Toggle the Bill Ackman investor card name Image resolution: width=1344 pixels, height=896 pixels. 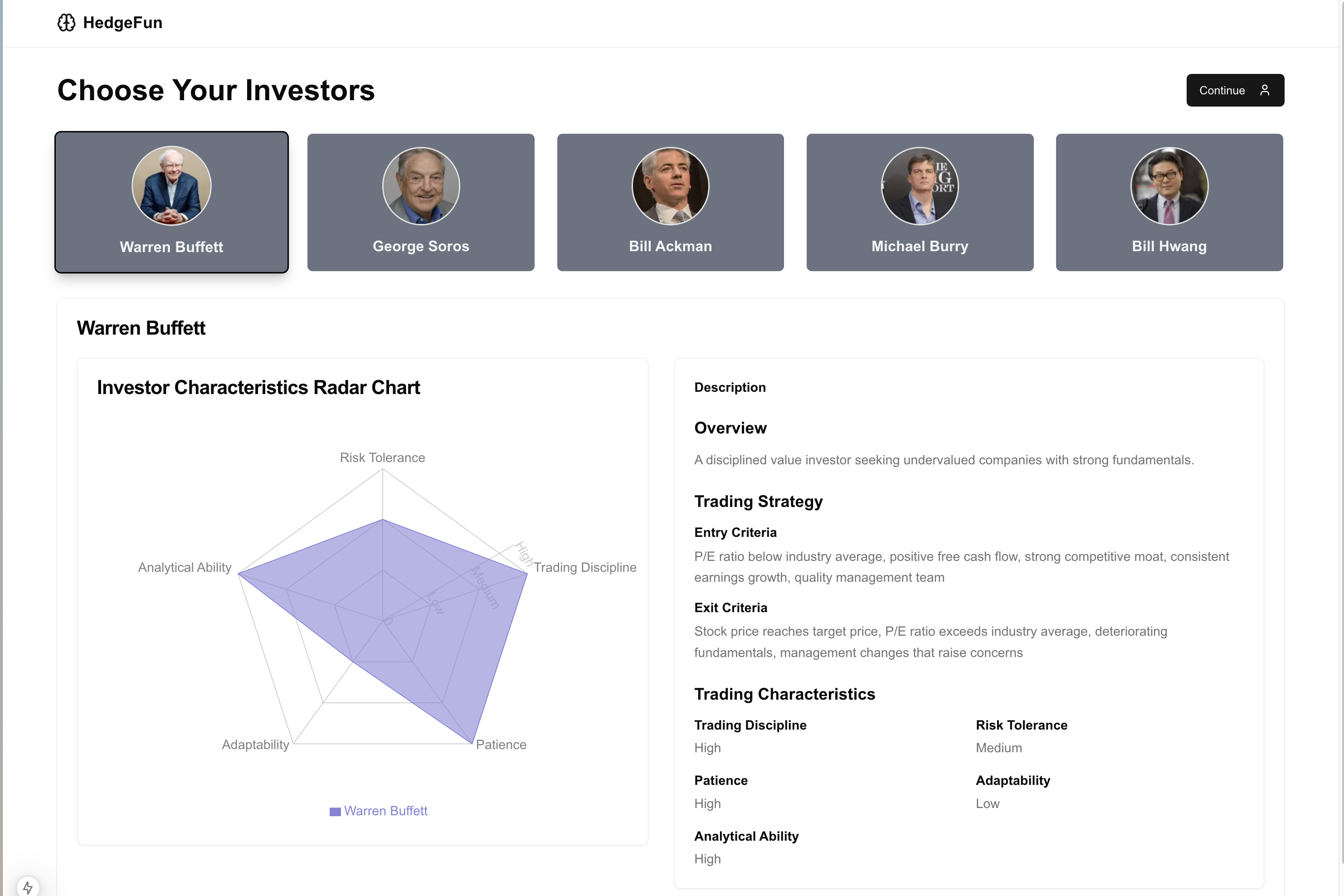(670, 246)
